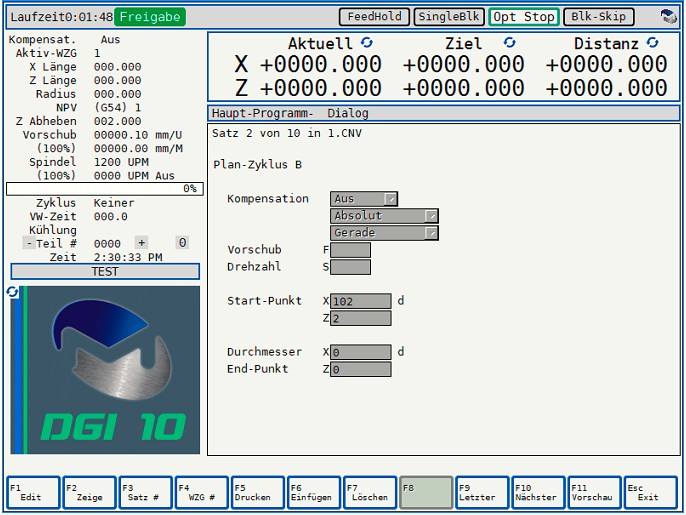Click the blank F8 softkey
The image size is (686, 515).
tap(426, 493)
